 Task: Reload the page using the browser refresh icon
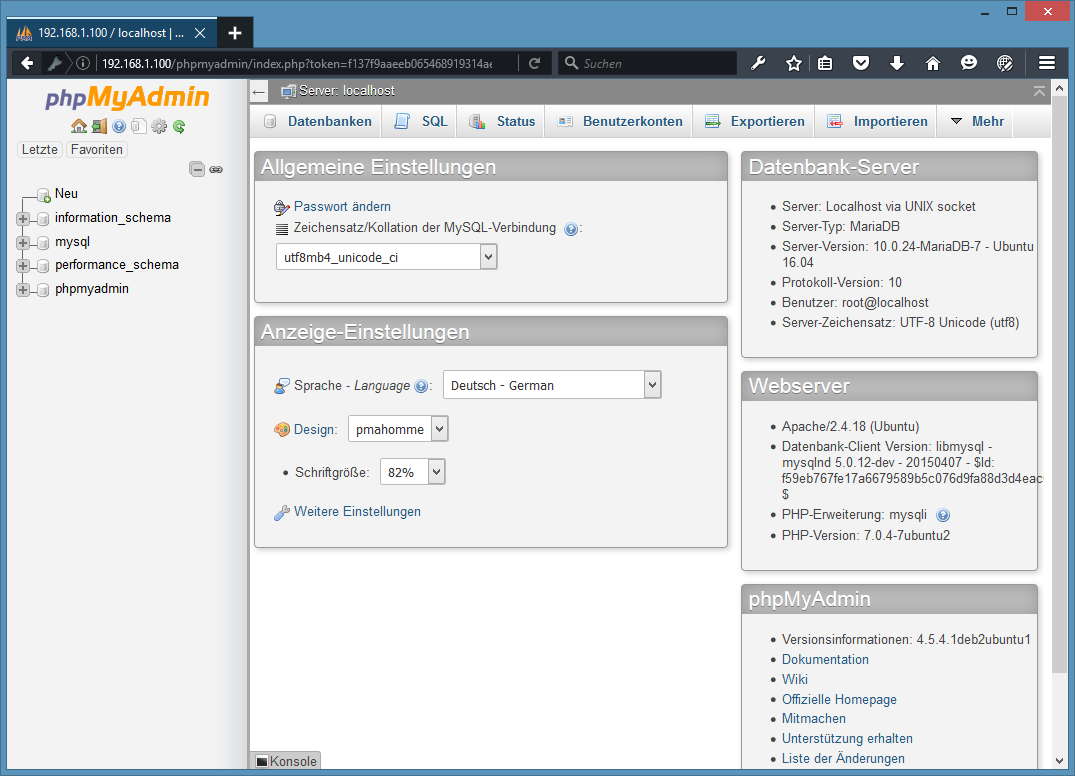(x=535, y=64)
